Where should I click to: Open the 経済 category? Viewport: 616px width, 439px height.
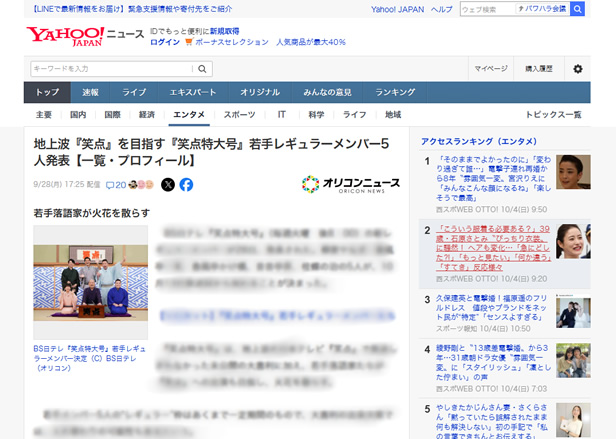tap(147, 115)
